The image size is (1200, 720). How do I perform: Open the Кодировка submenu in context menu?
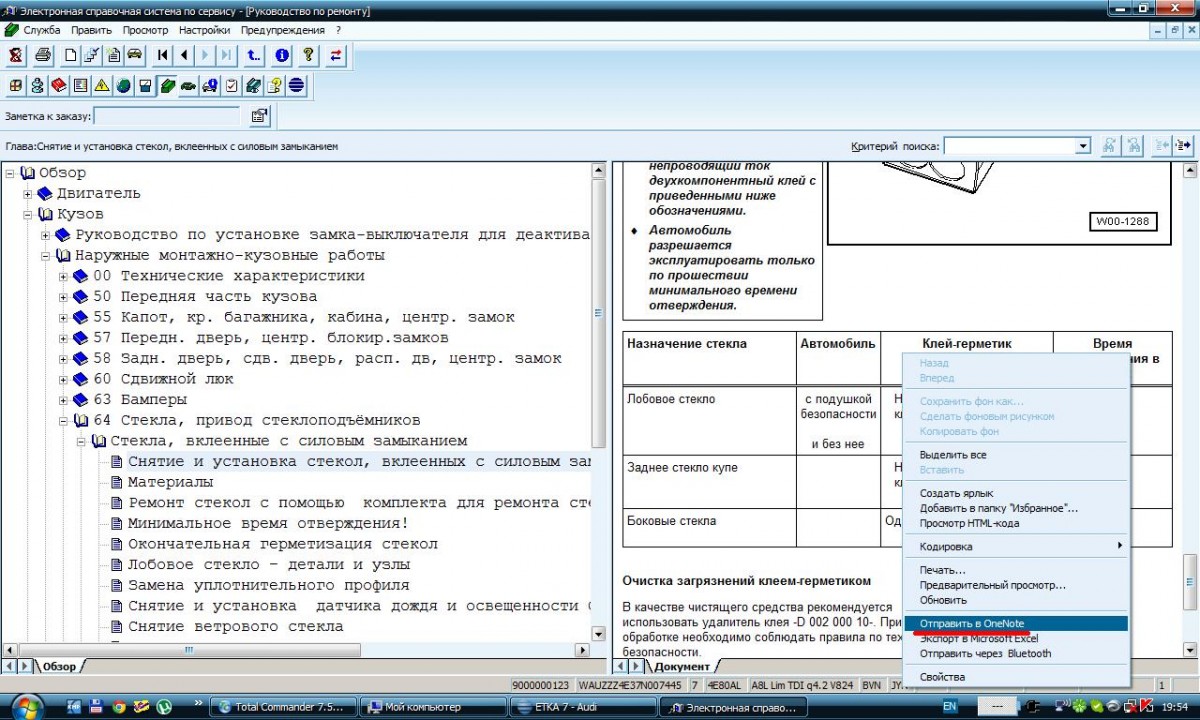[x=1015, y=547]
